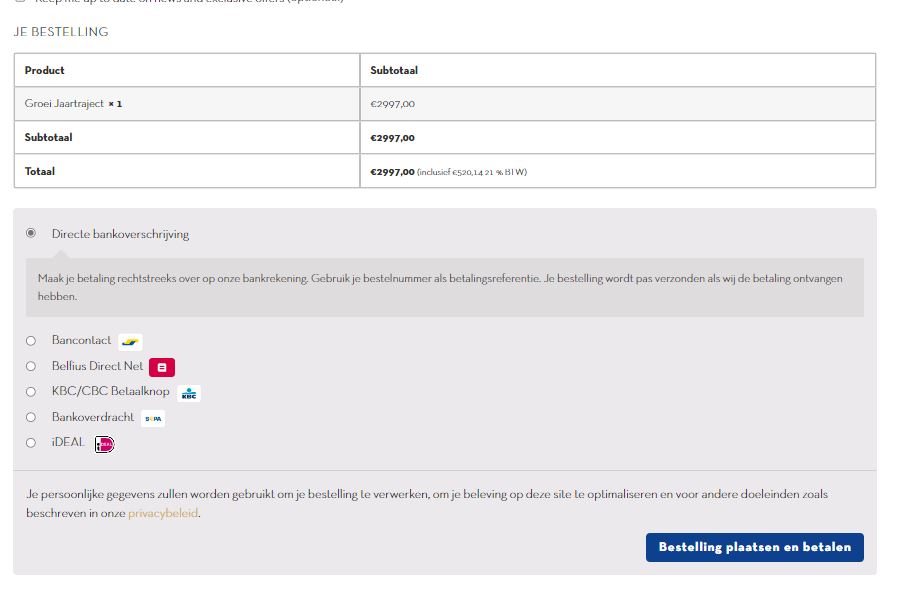Click the Directe bankoverschrijving label text
Viewport: 898px width, 613px height.
coord(120,234)
